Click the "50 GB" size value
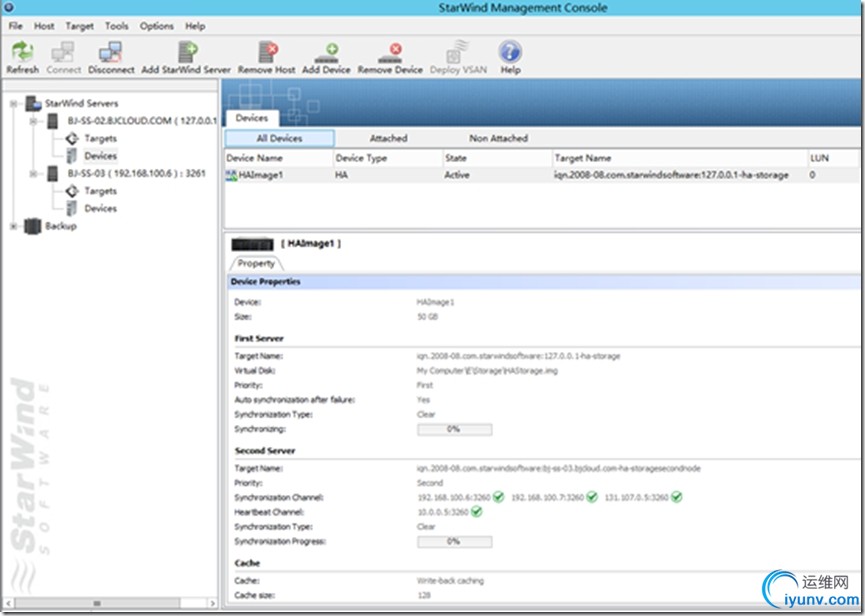This screenshot has height=616, width=865. [428, 317]
